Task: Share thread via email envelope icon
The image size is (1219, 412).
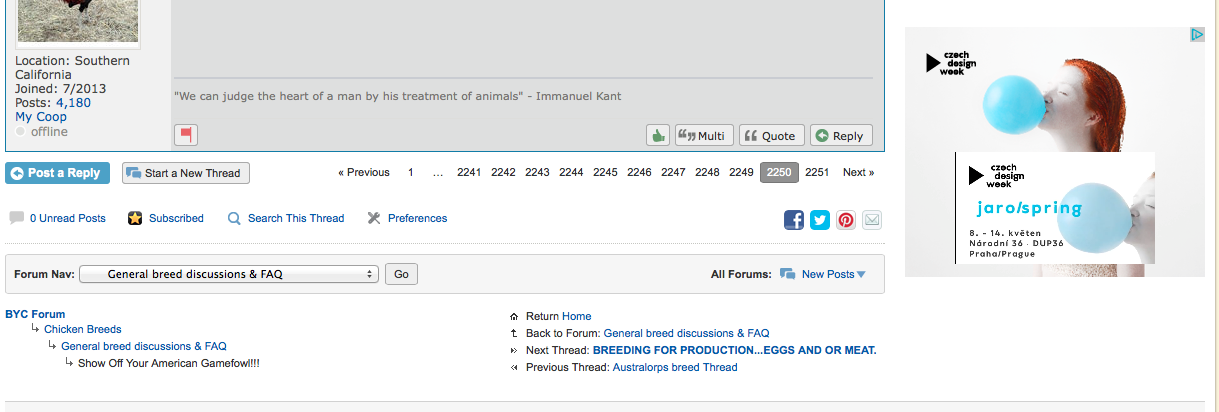Action: 872,220
